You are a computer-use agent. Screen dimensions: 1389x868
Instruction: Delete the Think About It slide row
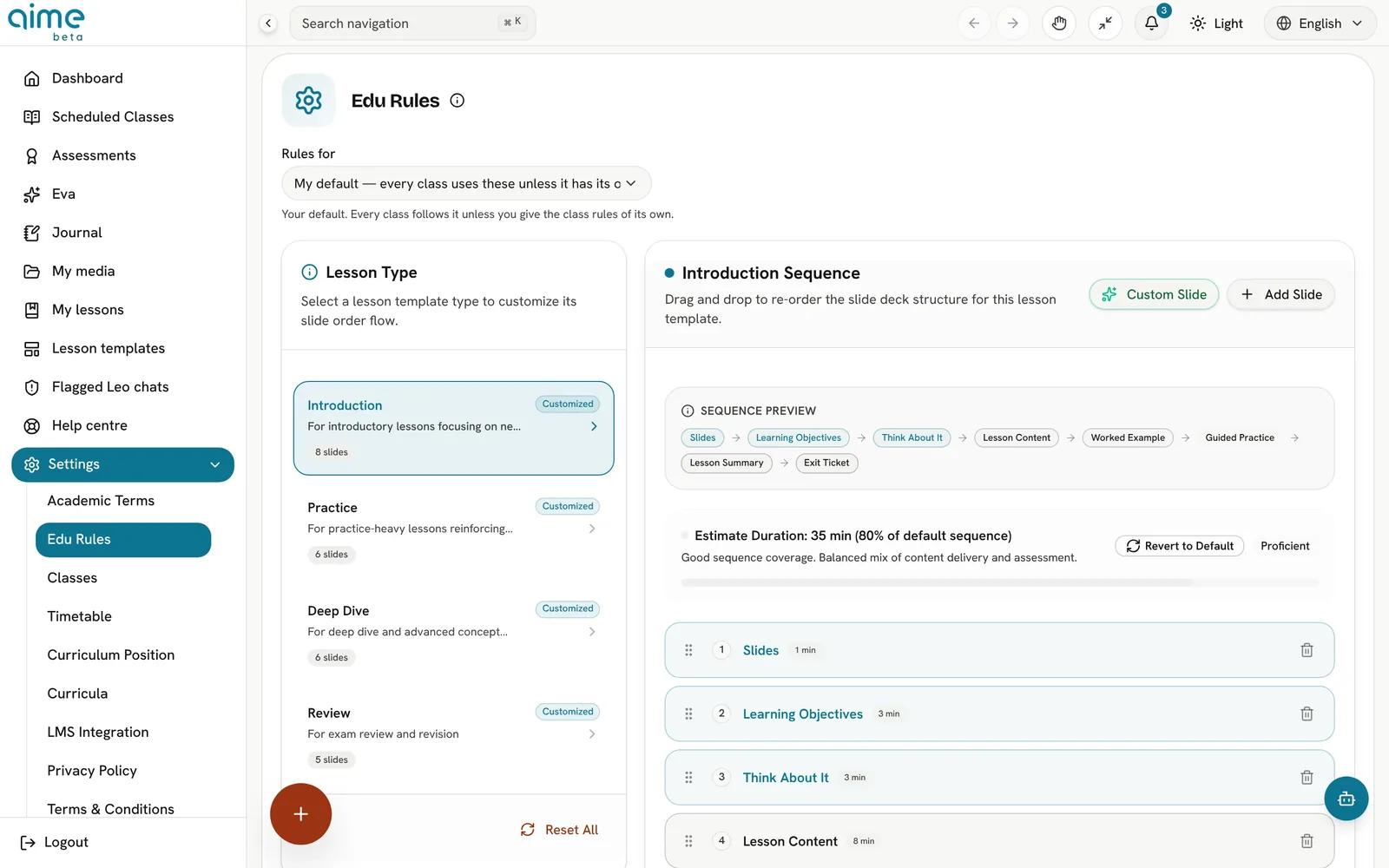click(x=1307, y=778)
